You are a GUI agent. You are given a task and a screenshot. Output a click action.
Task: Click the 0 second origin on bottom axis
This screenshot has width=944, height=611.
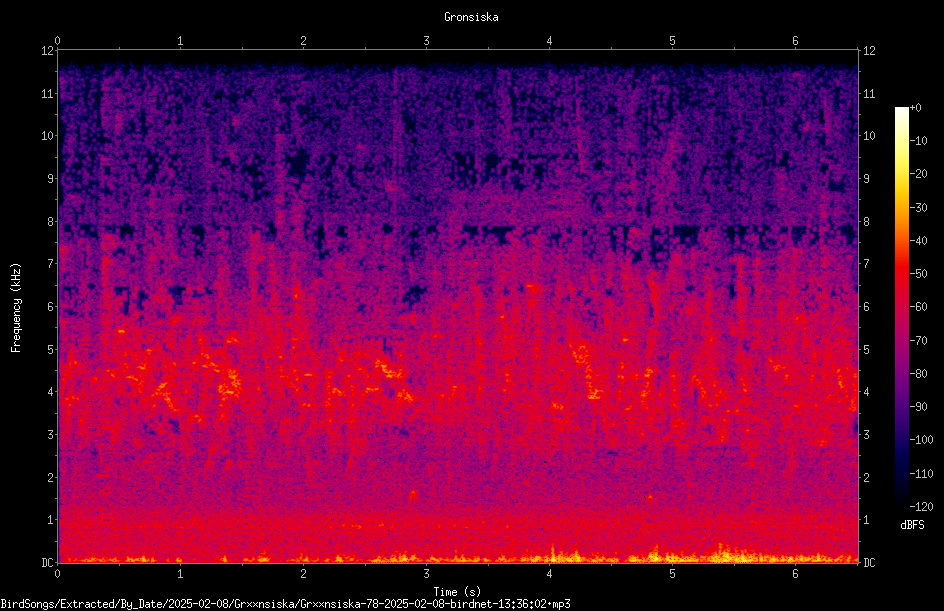[57, 574]
